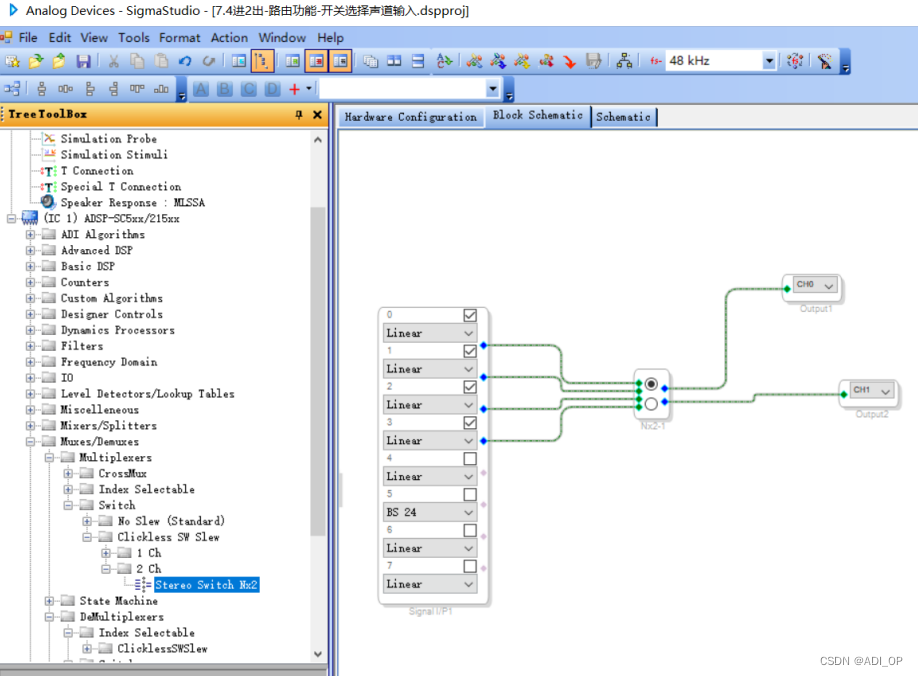Toggle the highlighted tree view toolbar icon
918x676 pixels.
262,61
